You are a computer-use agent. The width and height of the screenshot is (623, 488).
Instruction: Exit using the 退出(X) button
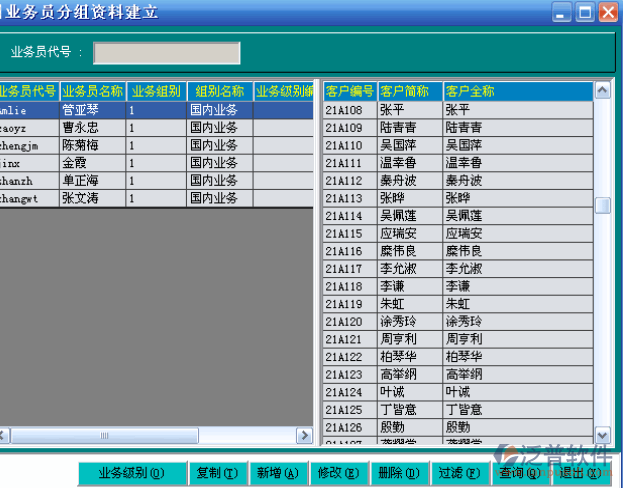pyautogui.click(x=580, y=473)
